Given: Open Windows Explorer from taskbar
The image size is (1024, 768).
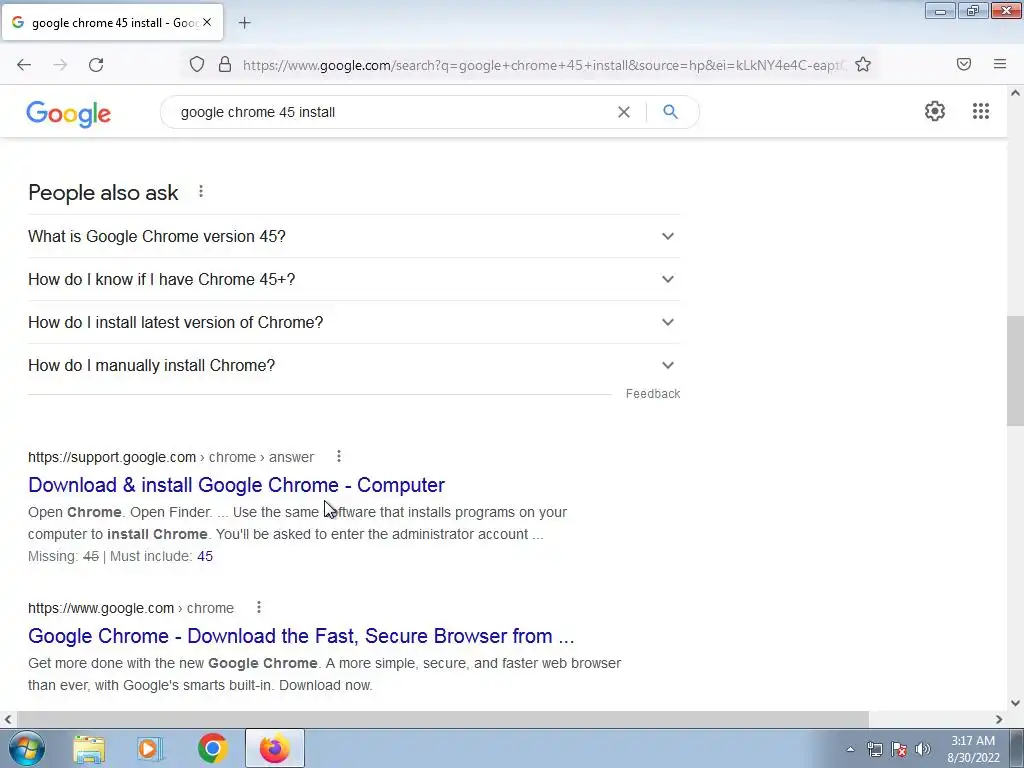Looking at the screenshot, I should 89,748.
